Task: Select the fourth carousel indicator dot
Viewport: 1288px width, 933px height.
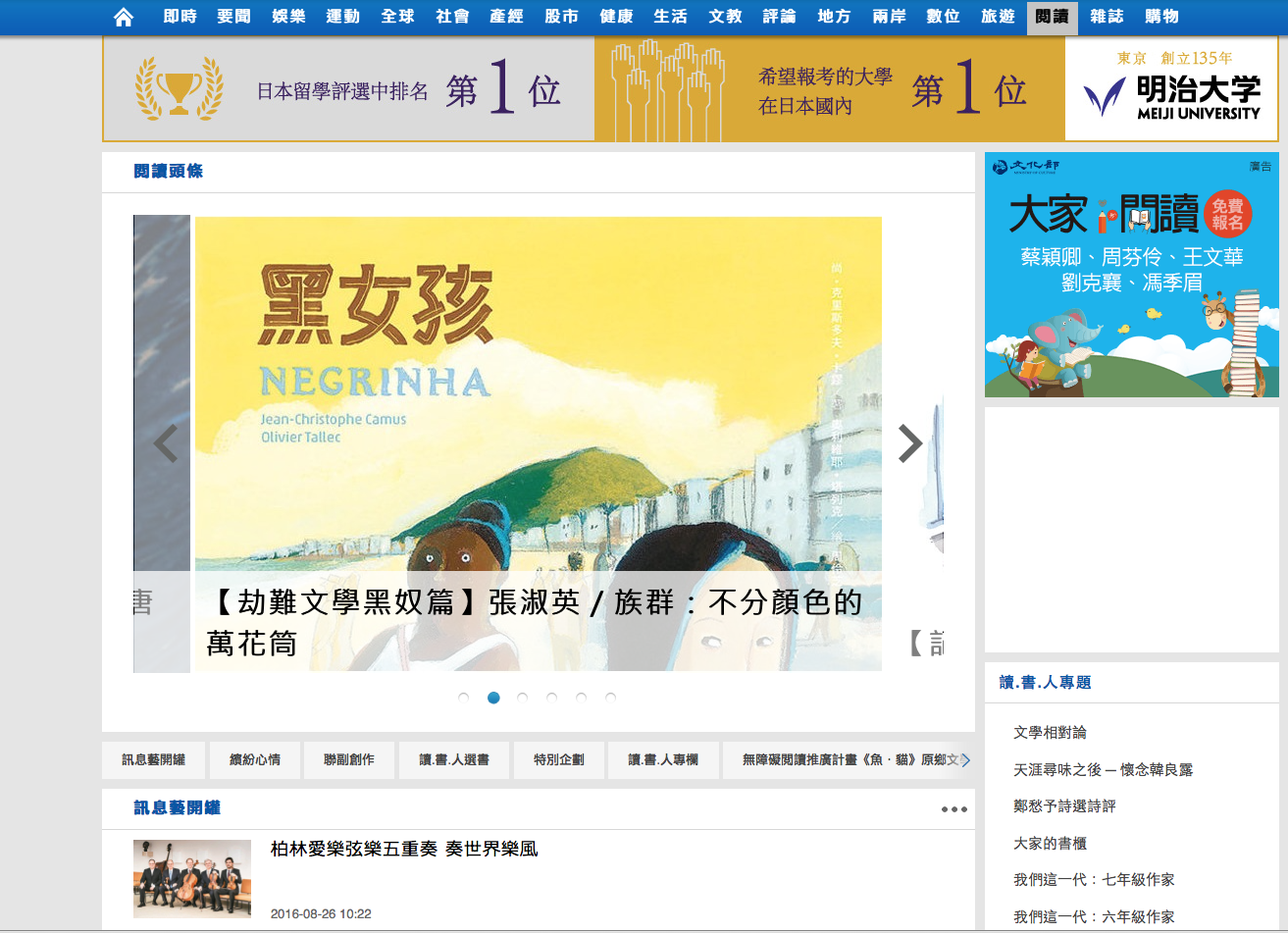Action: click(x=552, y=698)
